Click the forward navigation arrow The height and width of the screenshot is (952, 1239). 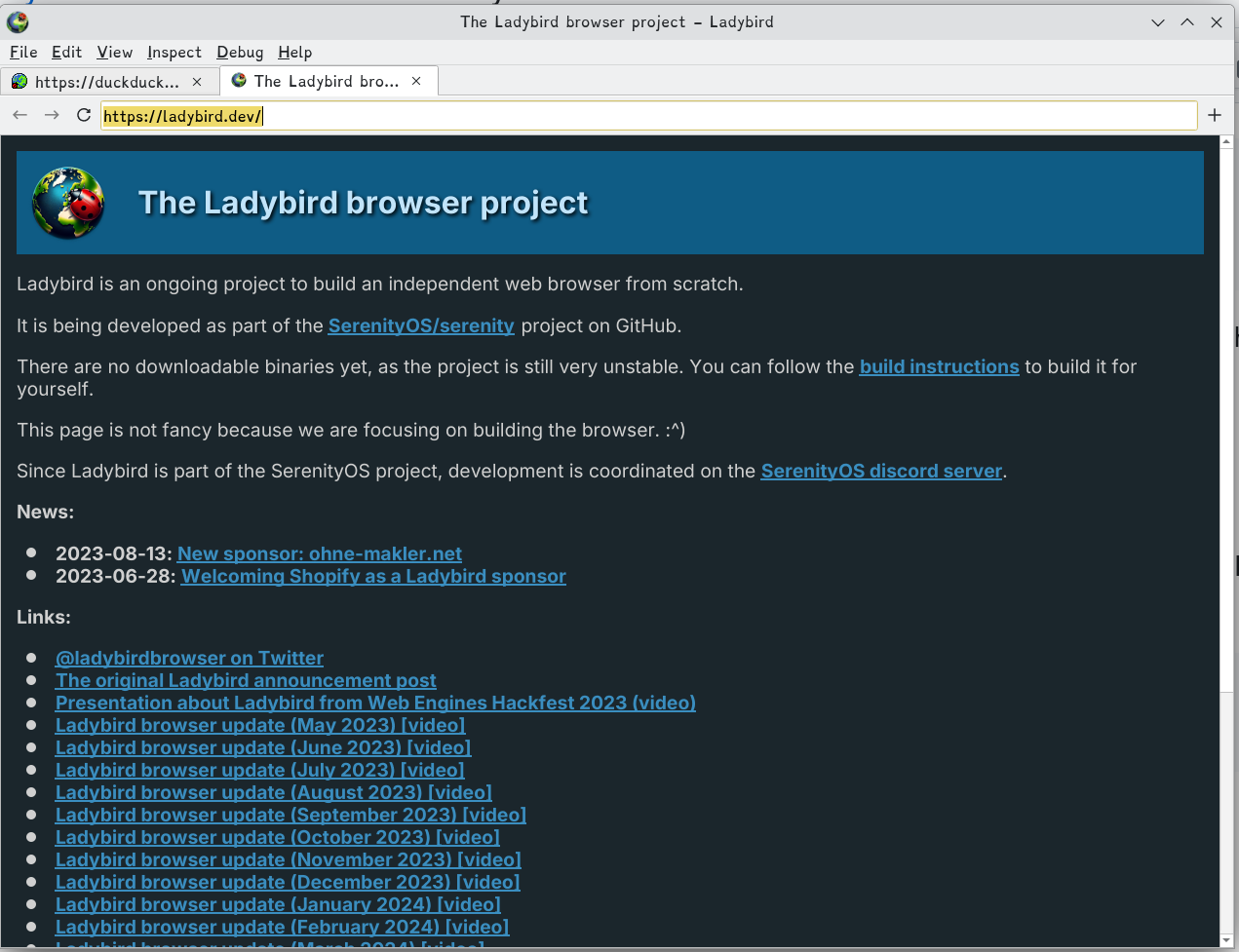[52, 115]
